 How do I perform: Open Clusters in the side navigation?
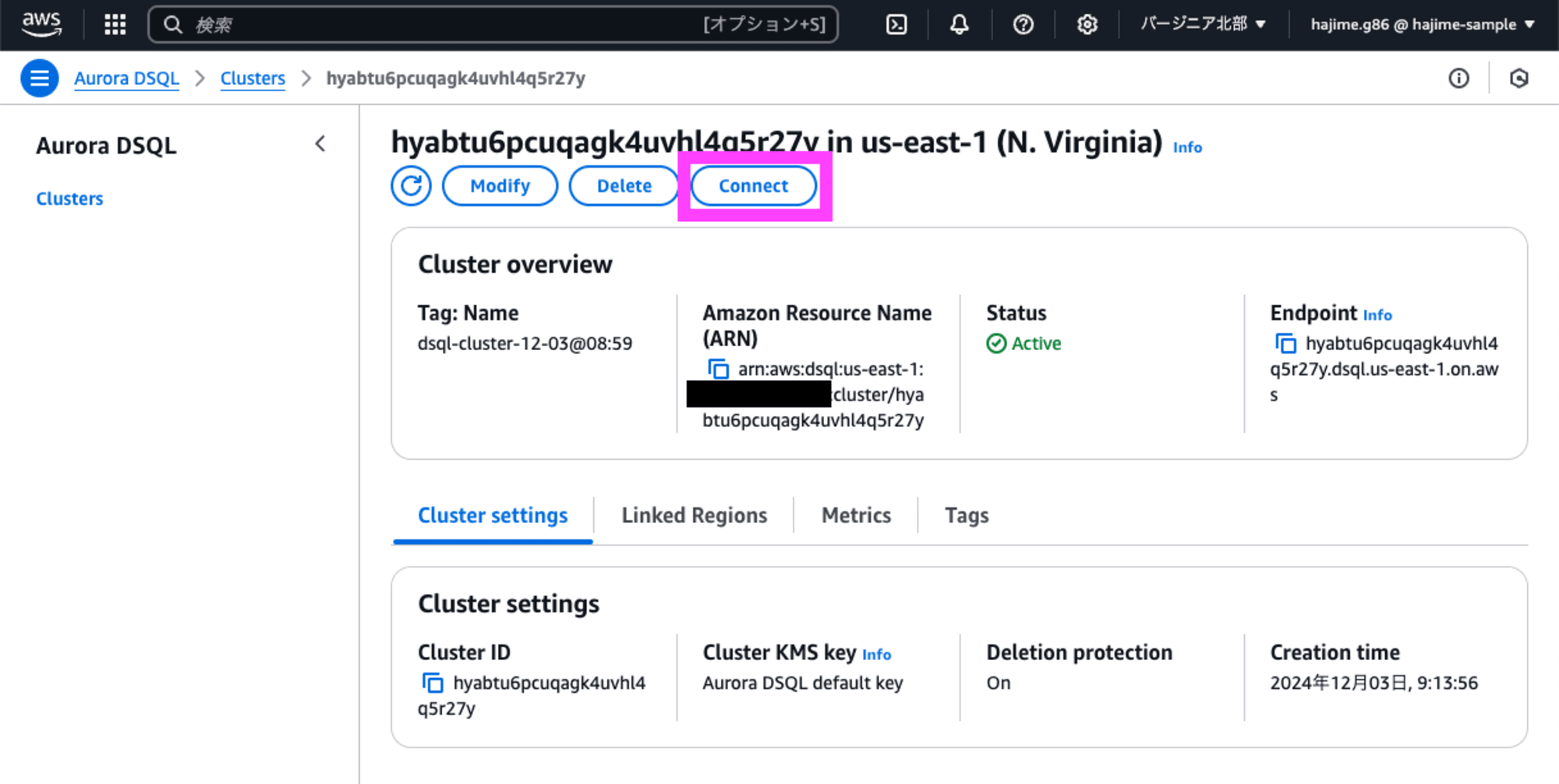pyautogui.click(x=69, y=199)
